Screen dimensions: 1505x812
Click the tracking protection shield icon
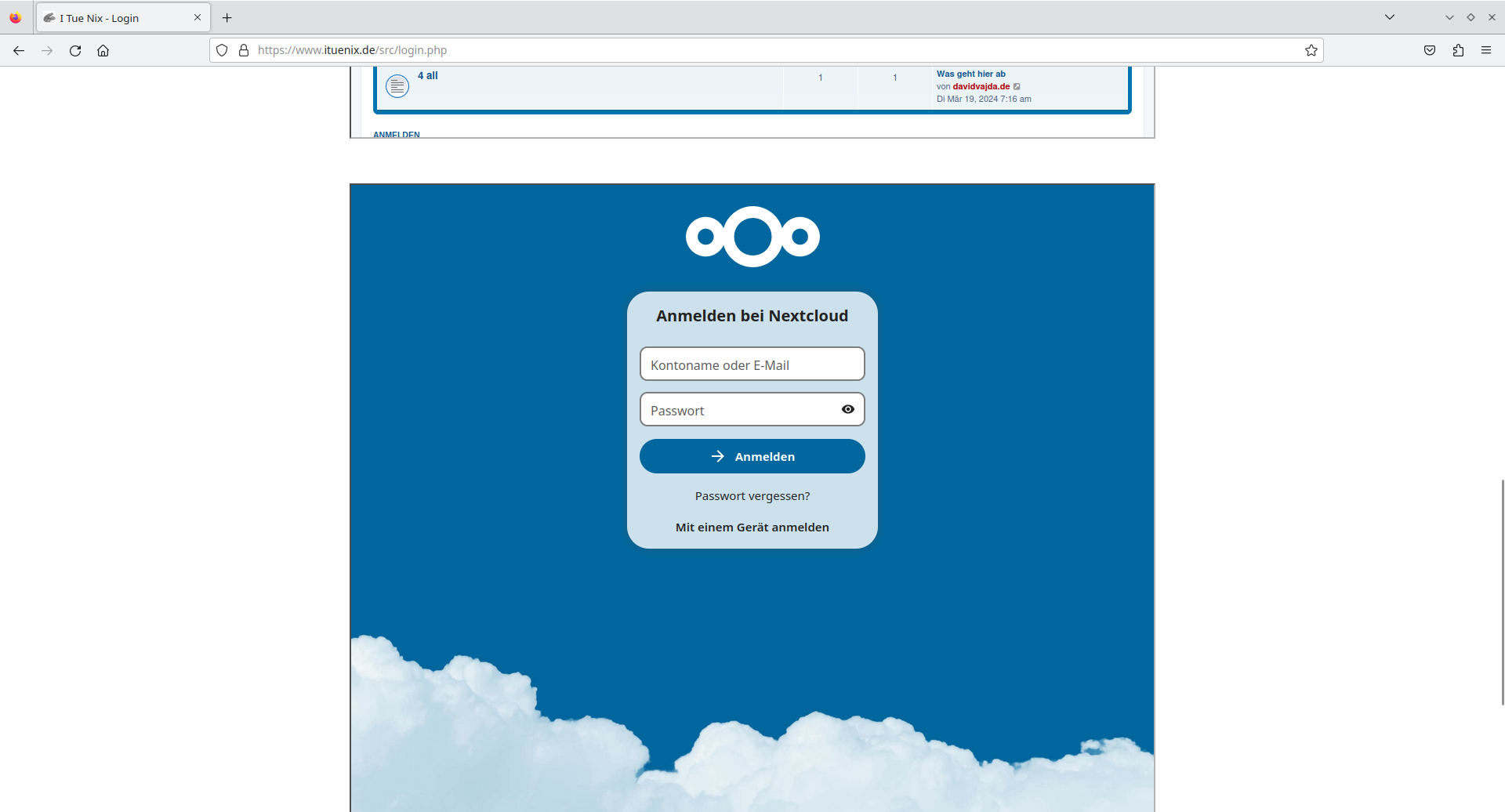pos(222,50)
